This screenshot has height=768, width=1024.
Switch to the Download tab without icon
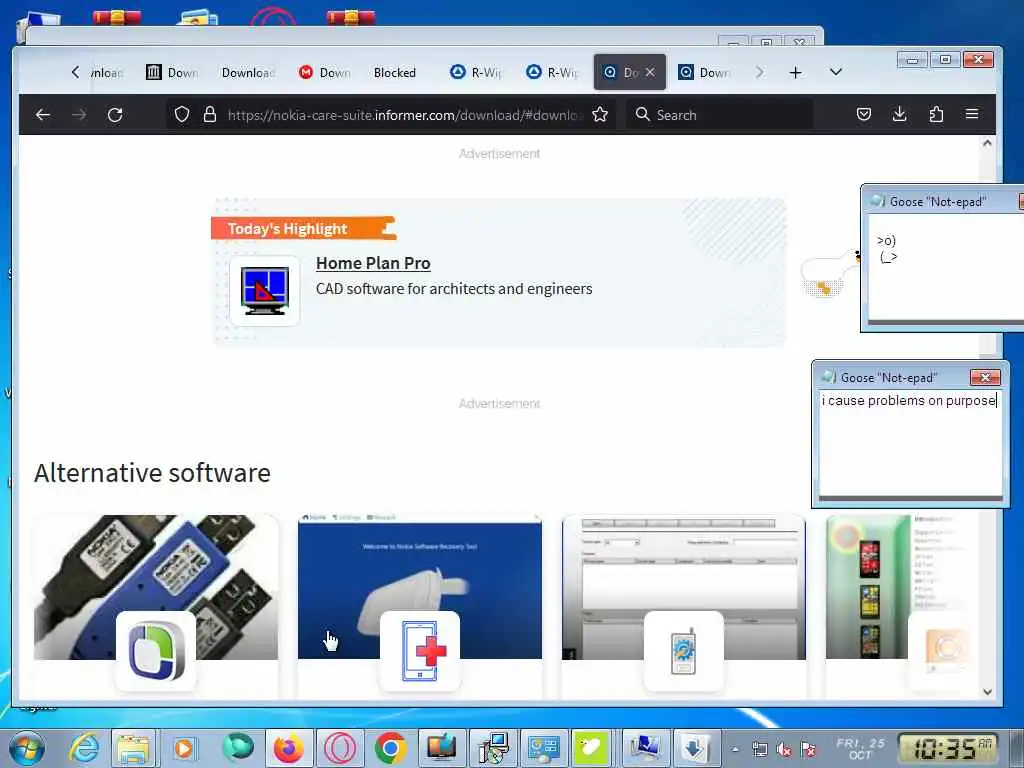click(x=248, y=72)
